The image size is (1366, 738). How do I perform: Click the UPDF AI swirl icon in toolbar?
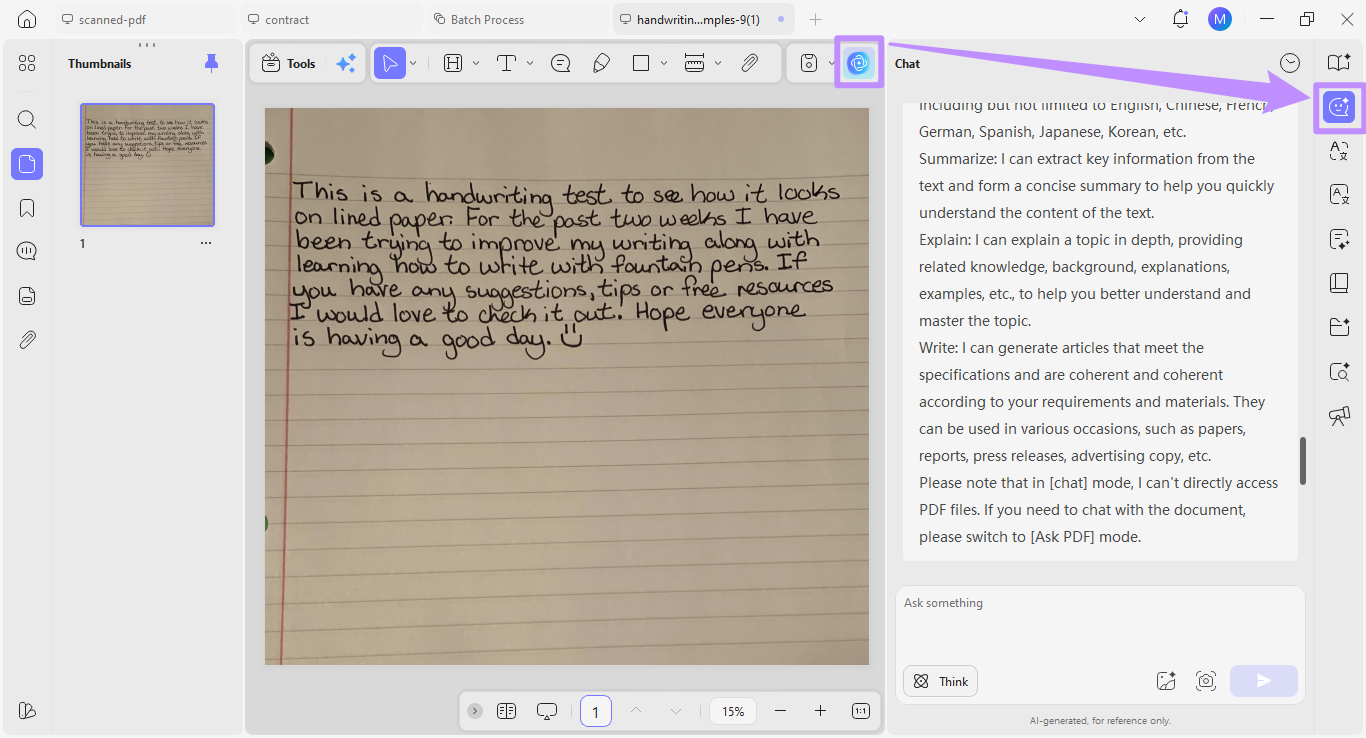coord(858,63)
